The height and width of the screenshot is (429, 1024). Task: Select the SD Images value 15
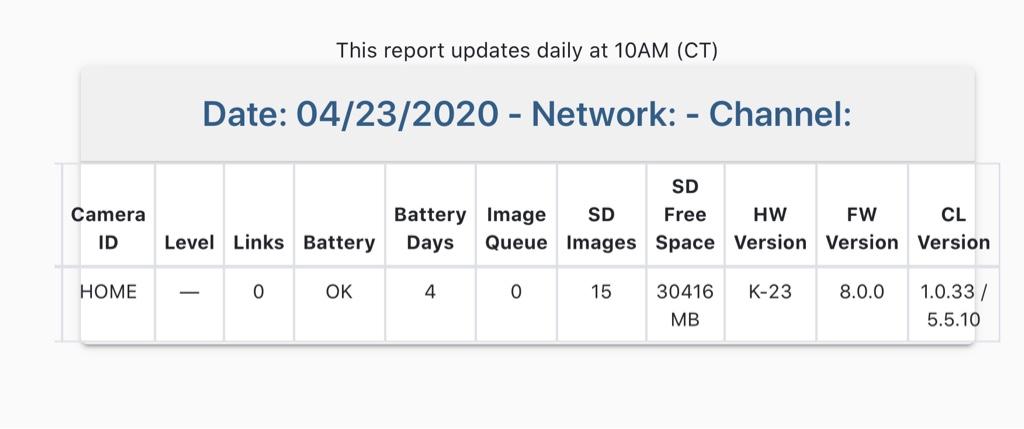[x=601, y=291]
